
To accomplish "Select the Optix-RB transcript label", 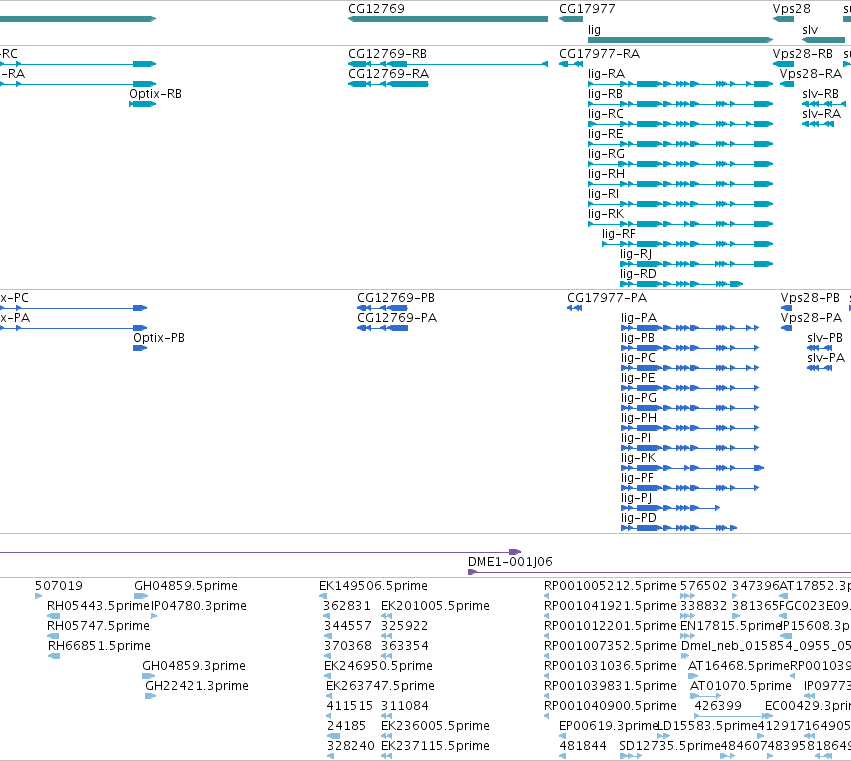I will 155,94.
